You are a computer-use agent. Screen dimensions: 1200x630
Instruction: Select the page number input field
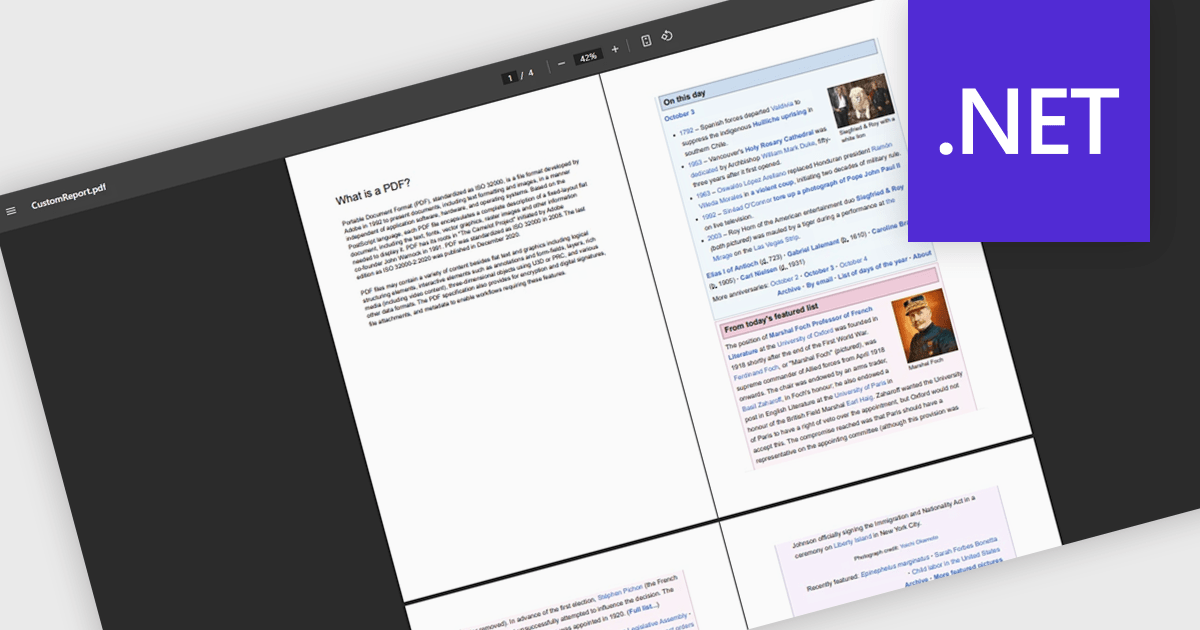coord(511,75)
